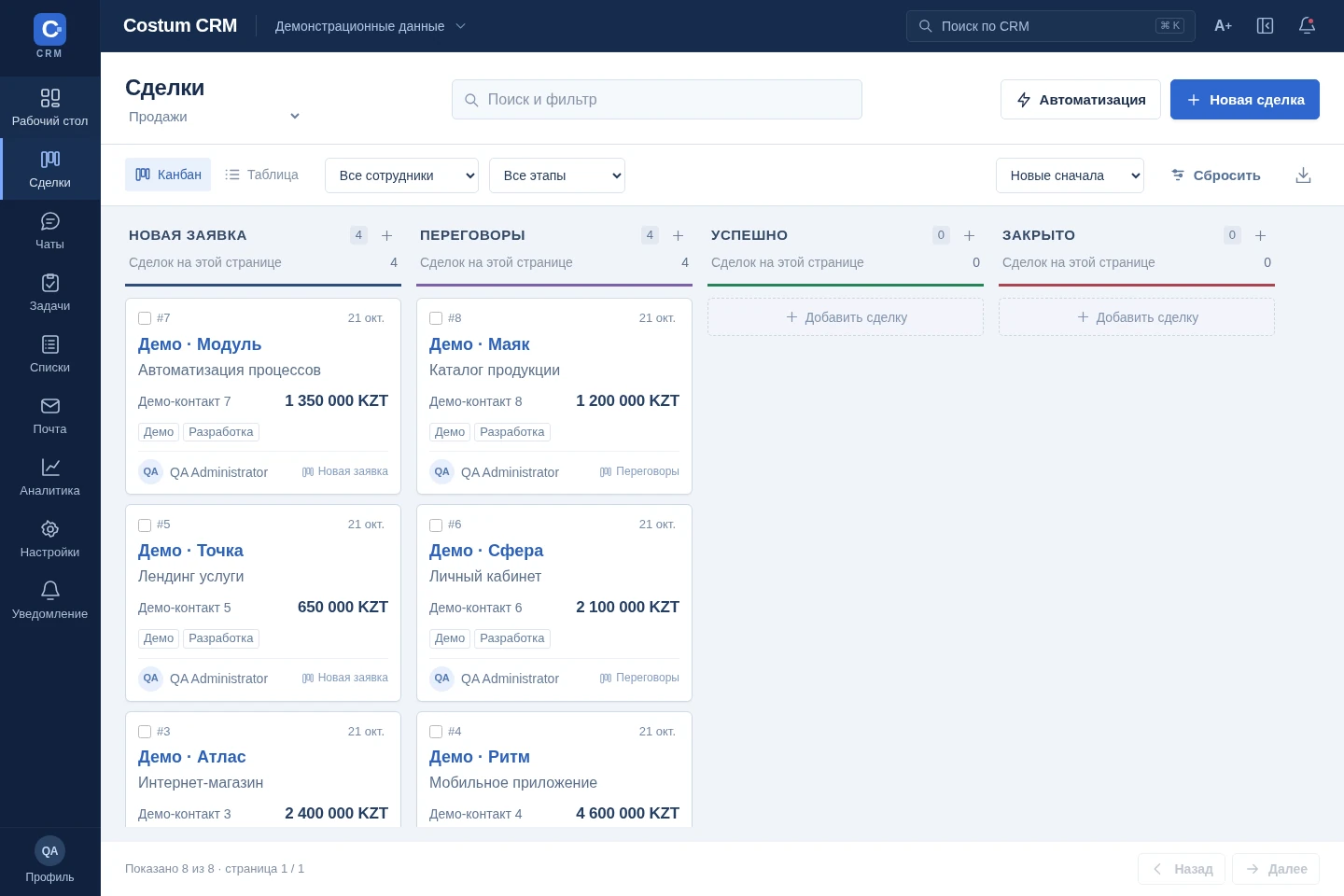Add deal with plus in Переговоры column
Viewport: 1344px width, 896px height.
coord(679,235)
